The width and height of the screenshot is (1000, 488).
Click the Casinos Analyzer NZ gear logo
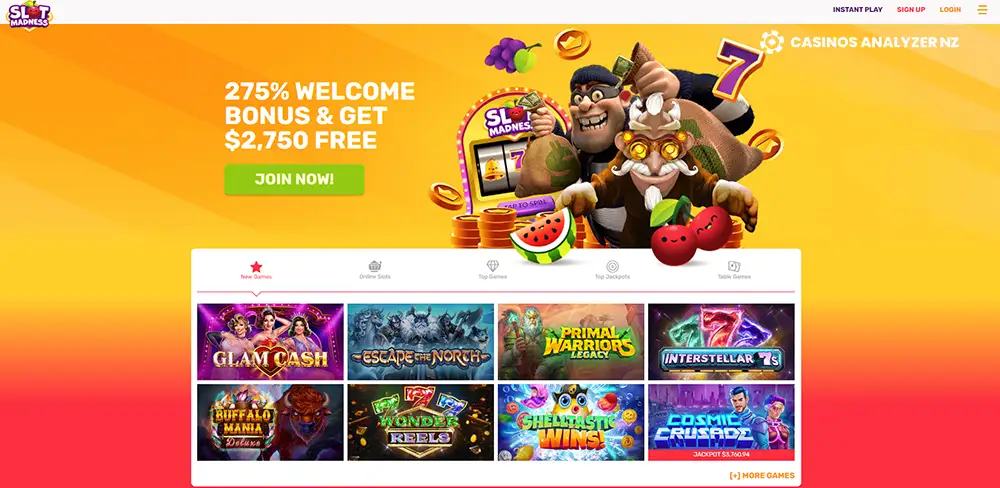772,42
